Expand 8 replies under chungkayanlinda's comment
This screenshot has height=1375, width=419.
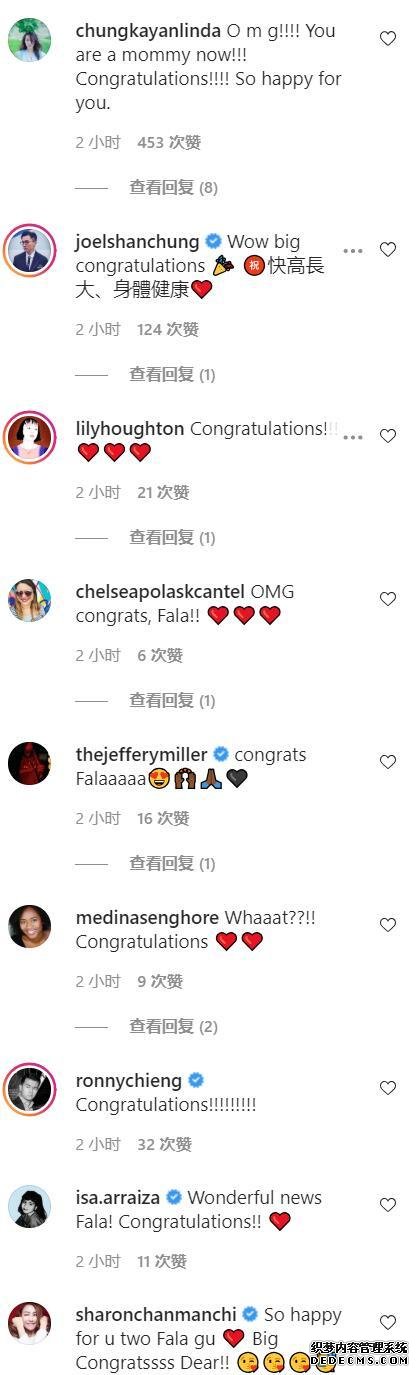coord(173,187)
